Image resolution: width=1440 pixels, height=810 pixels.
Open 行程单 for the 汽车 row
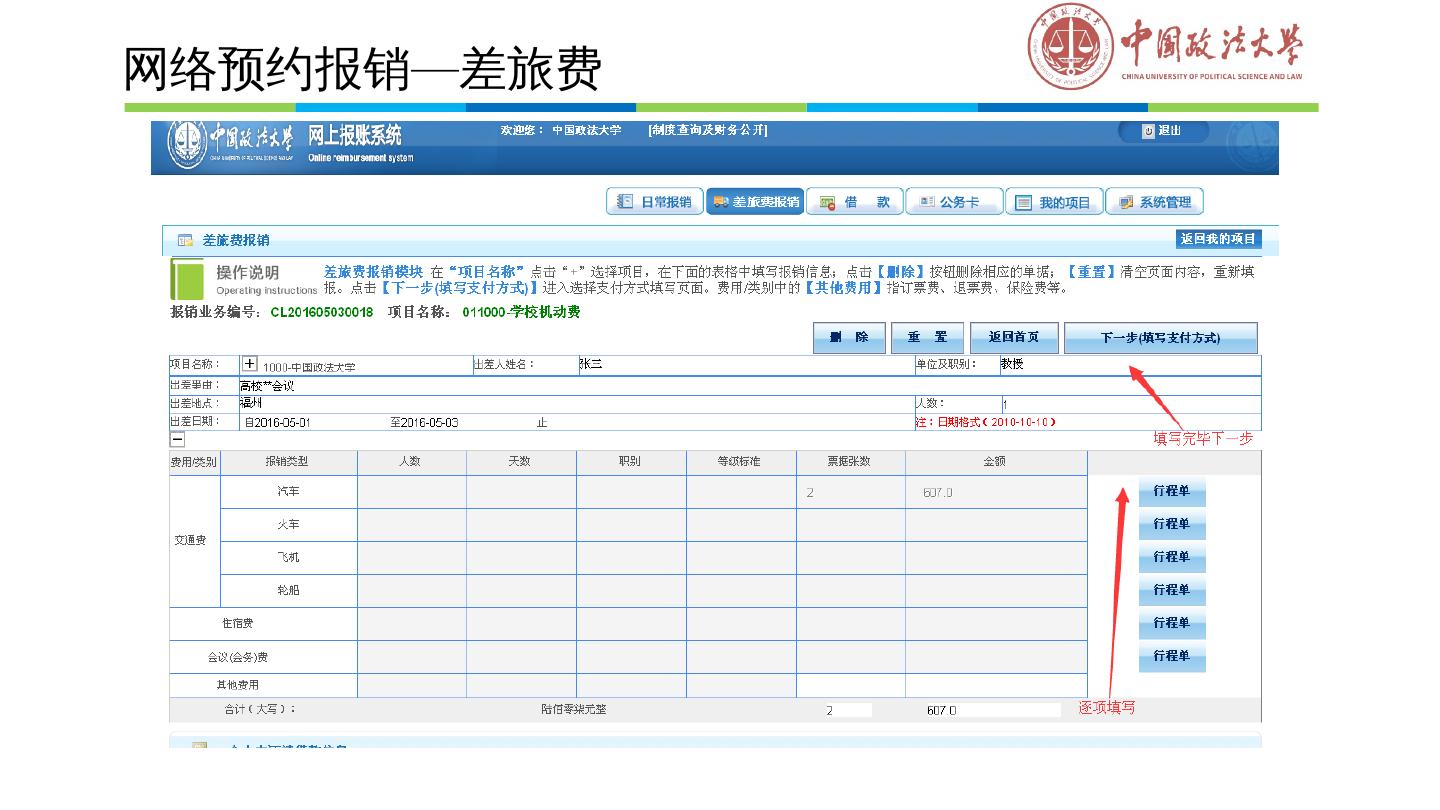click(x=1171, y=492)
